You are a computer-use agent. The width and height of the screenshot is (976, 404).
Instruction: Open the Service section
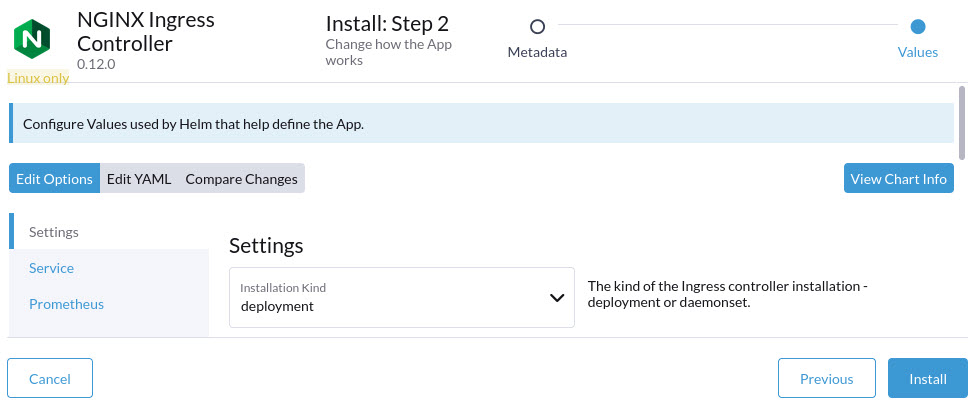click(x=109, y=268)
